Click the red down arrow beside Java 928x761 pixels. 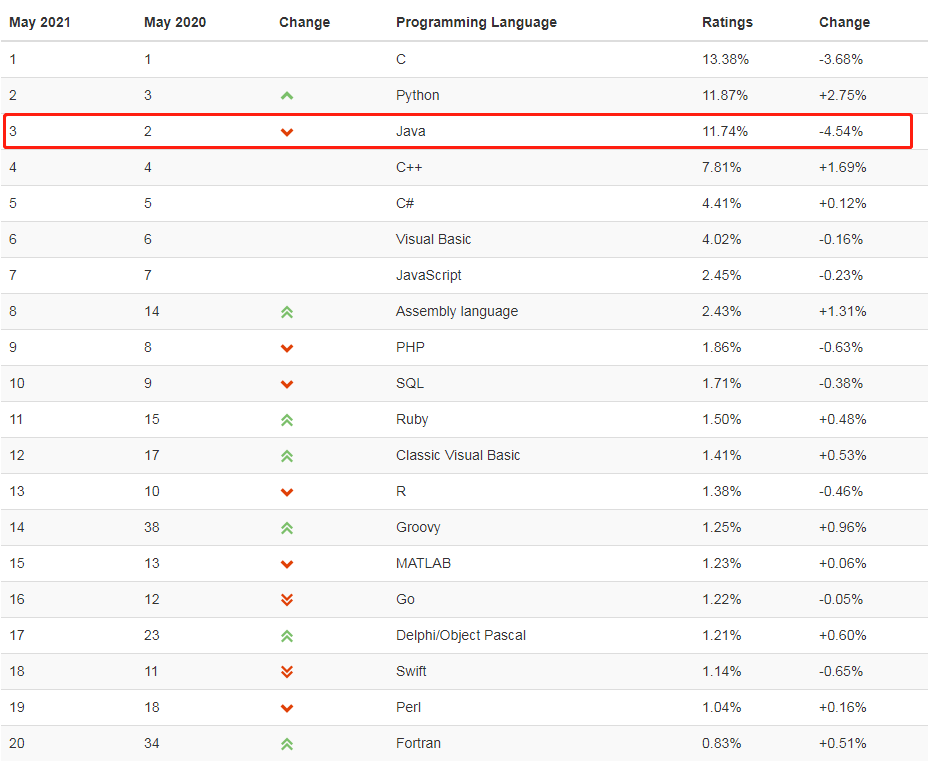287,132
